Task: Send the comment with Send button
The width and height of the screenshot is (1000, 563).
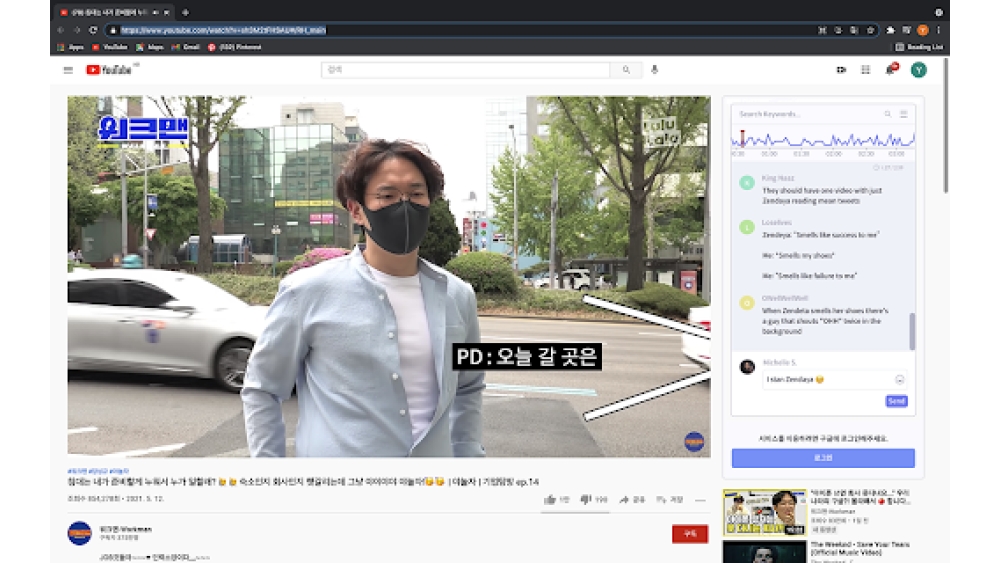Action: click(896, 401)
